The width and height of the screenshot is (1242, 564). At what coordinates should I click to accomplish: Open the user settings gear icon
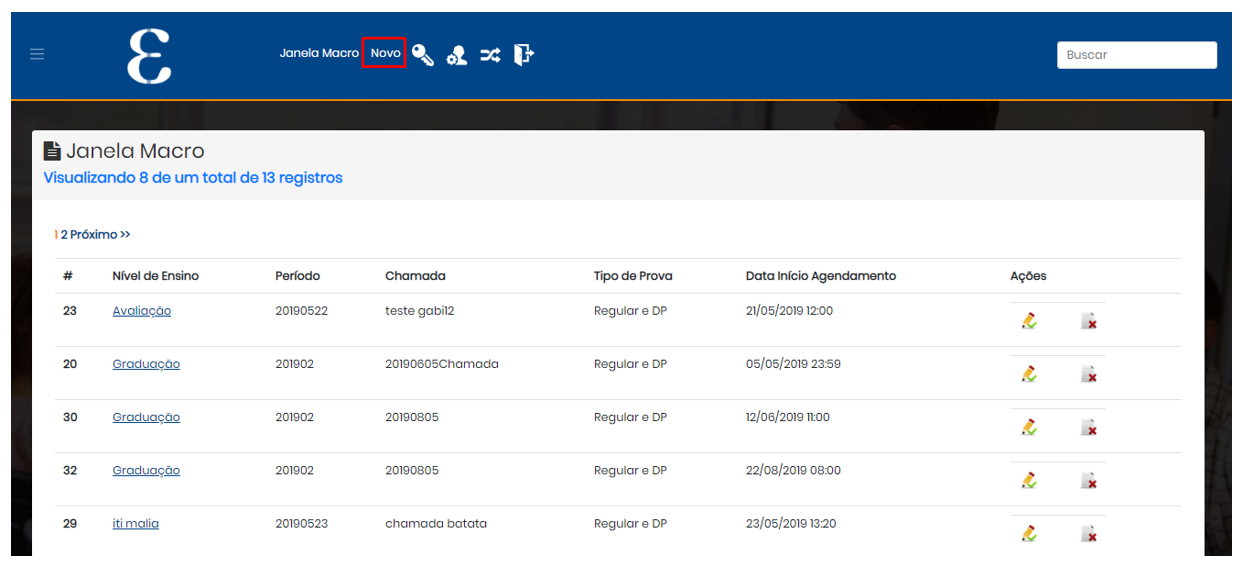(457, 55)
